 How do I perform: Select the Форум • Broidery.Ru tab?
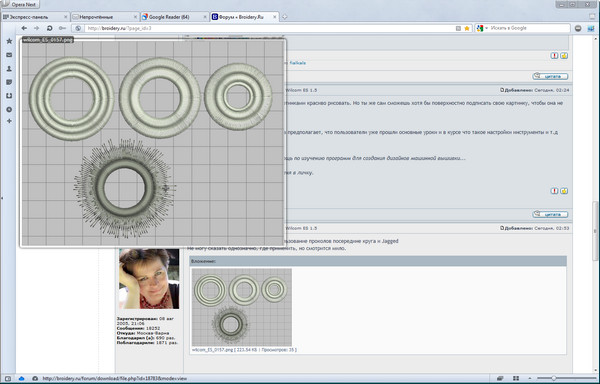(x=241, y=17)
